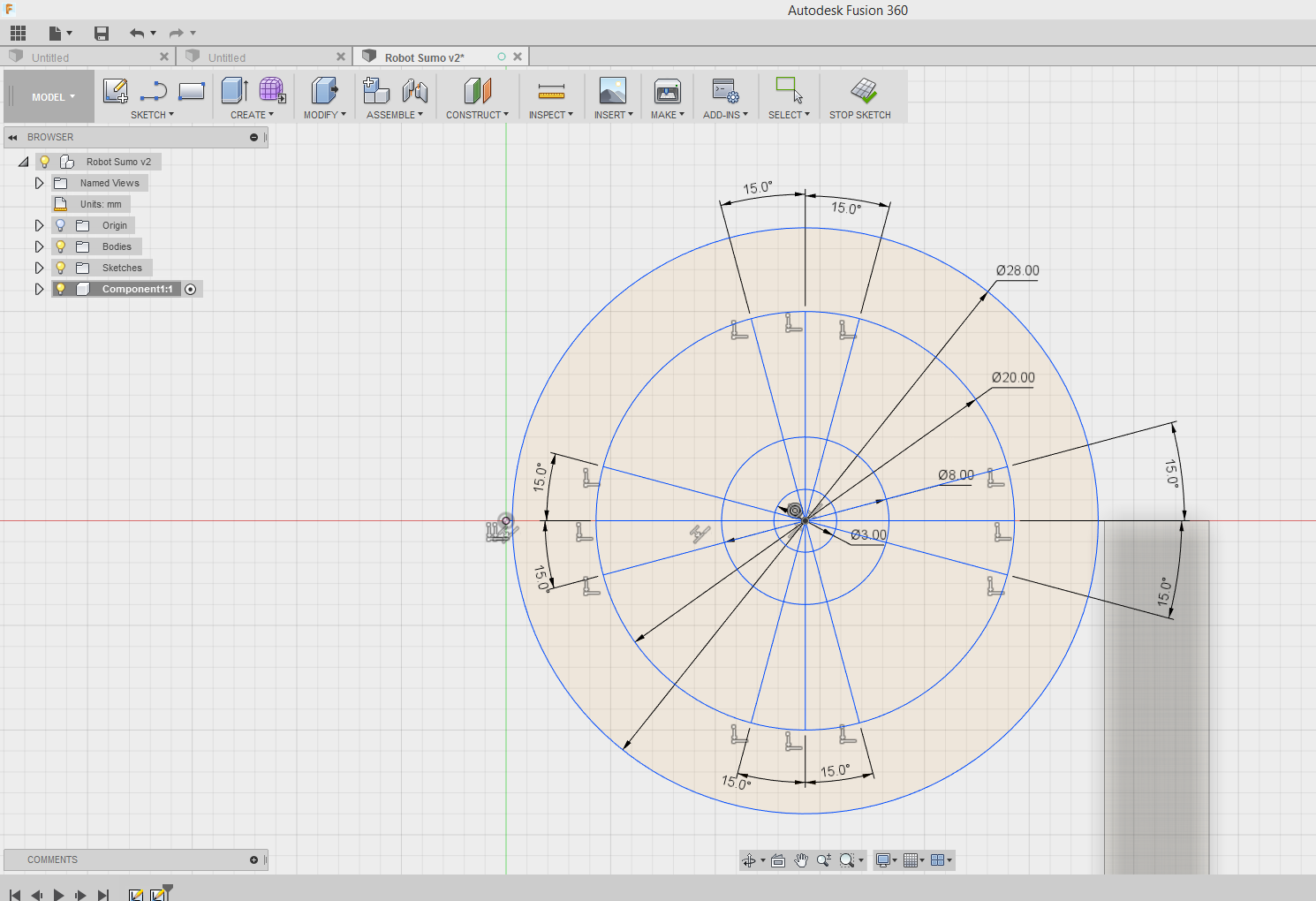Toggle Bodies folder visibility bulb
Viewport: 1316px width, 901px height.
point(60,246)
